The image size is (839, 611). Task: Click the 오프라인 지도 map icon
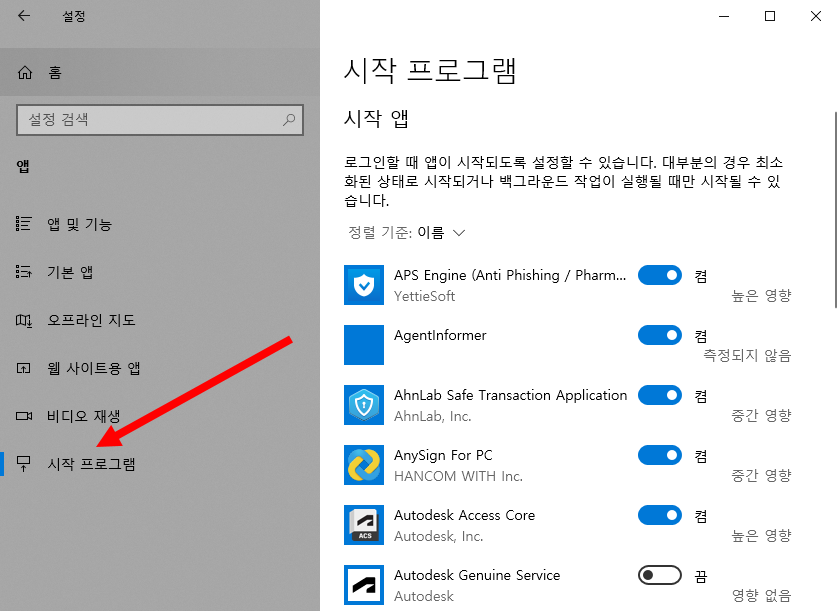(x=24, y=320)
